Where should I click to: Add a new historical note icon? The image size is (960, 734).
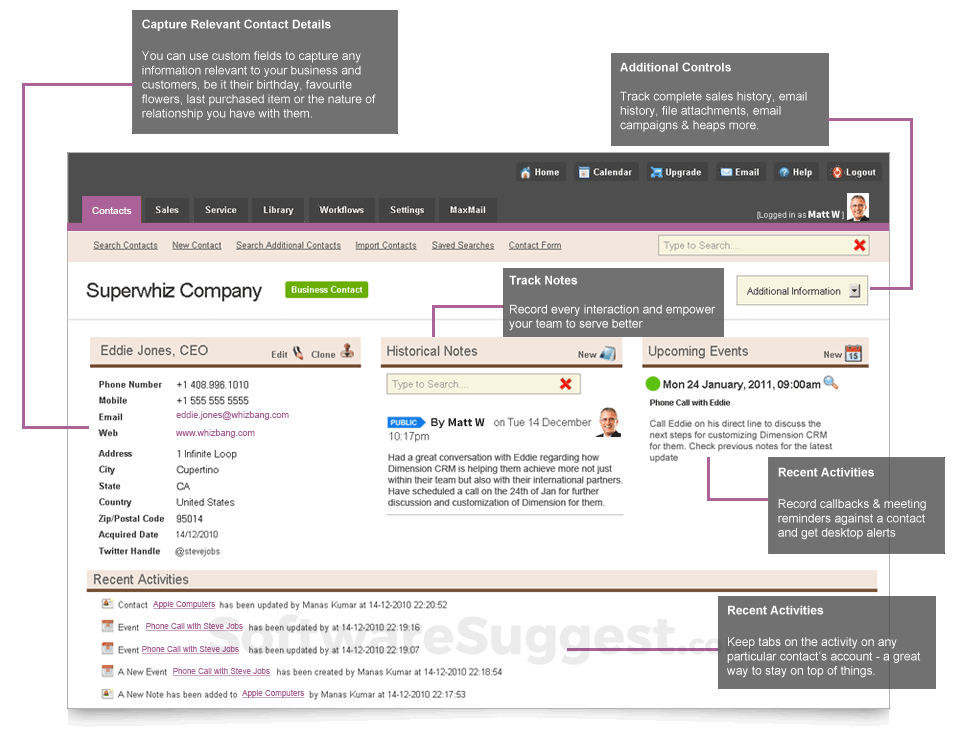pyautogui.click(x=608, y=353)
